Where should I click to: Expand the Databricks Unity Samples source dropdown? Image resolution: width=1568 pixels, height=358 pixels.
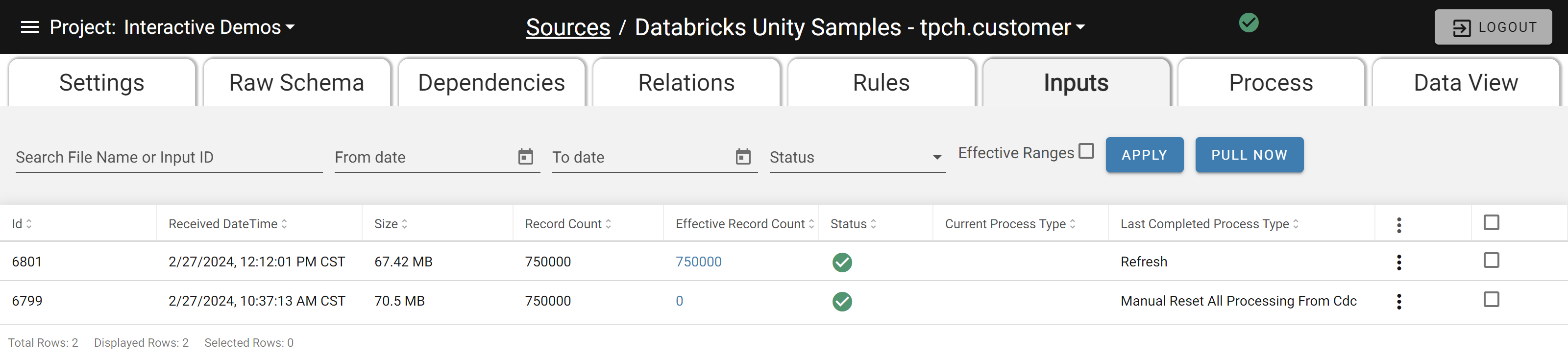[x=859, y=27]
